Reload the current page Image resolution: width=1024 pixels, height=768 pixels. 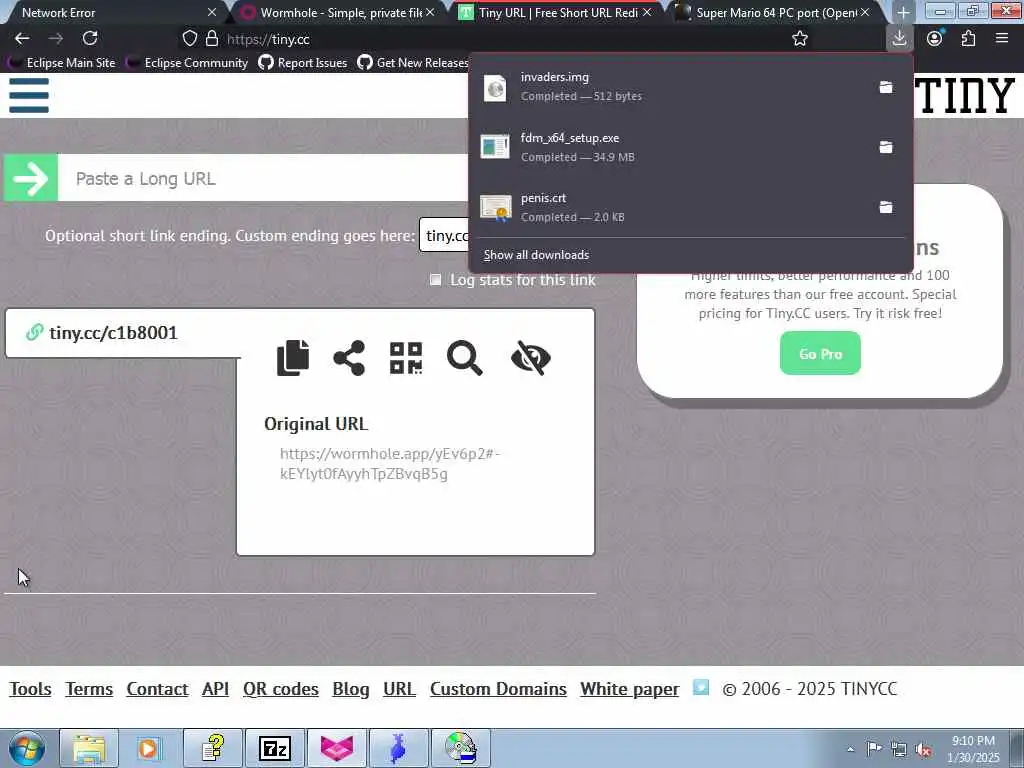[90, 39]
